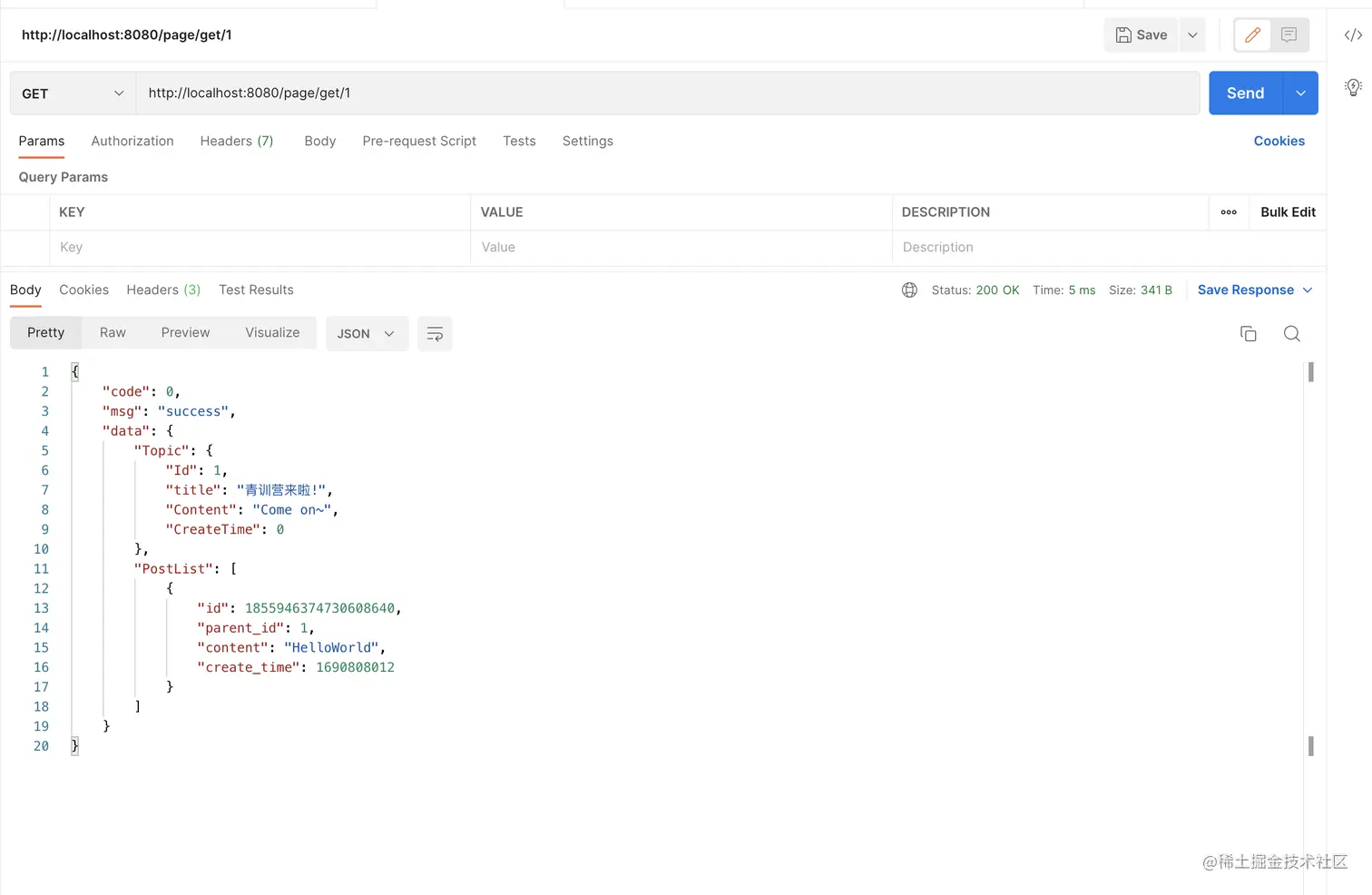Click the request URL field
The image size is (1372, 895).
[667, 93]
